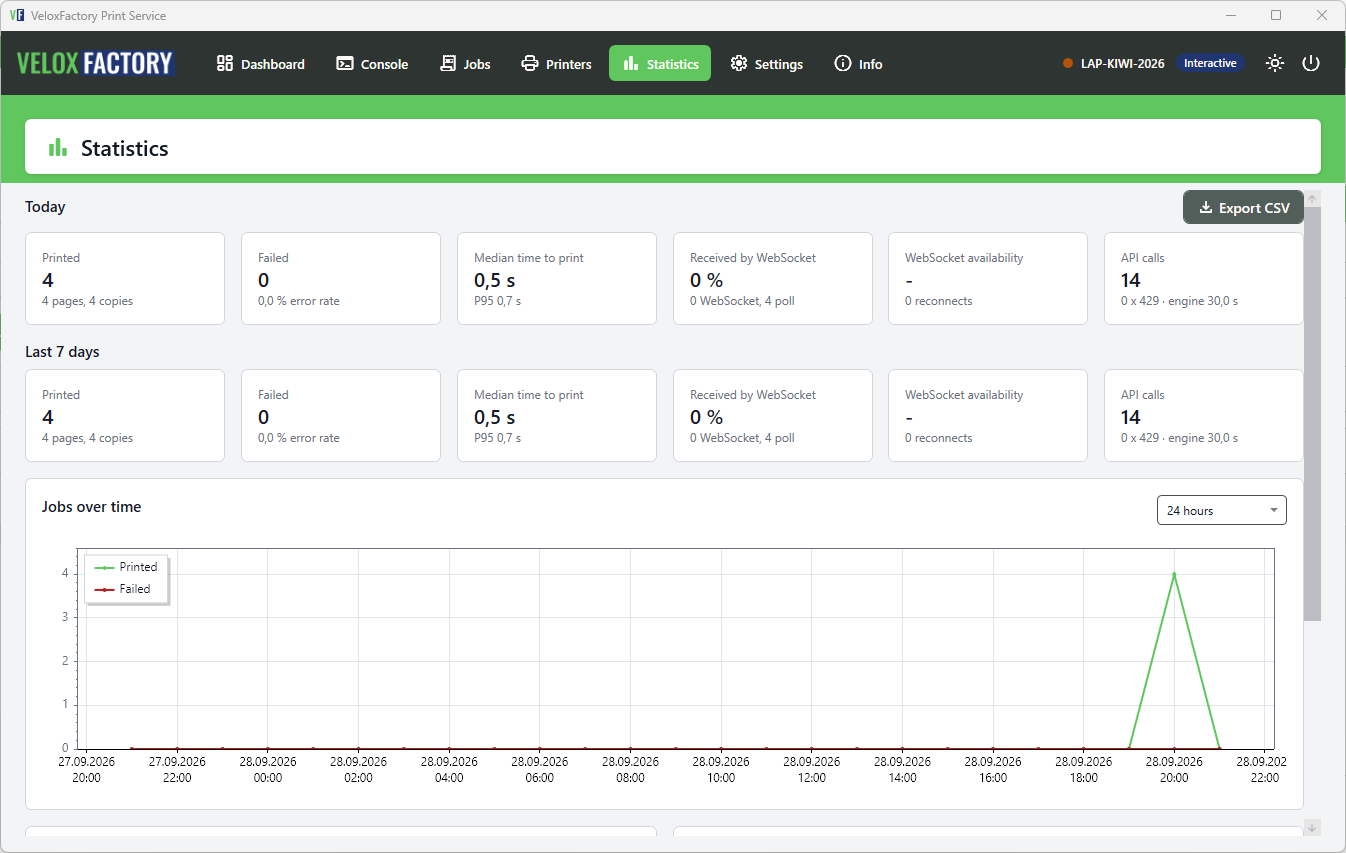Click the scroll up arrow of the page scrollbar
This screenshot has height=853, width=1346.
1312,199
